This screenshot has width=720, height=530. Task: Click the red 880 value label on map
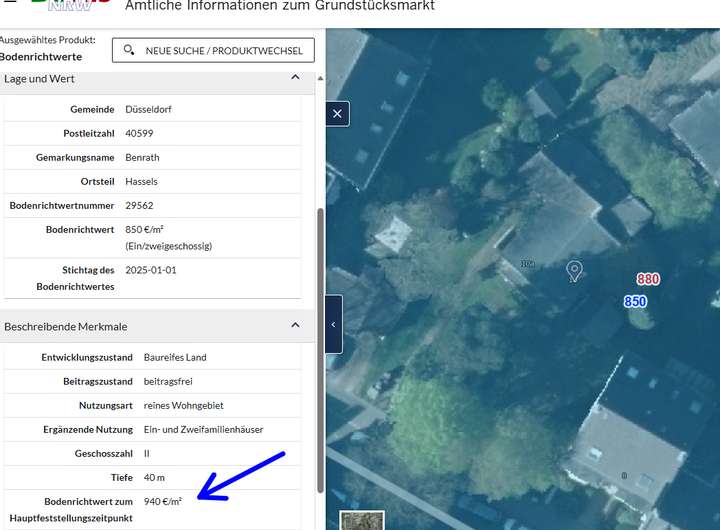pyautogui.click(x=648, y=279)
